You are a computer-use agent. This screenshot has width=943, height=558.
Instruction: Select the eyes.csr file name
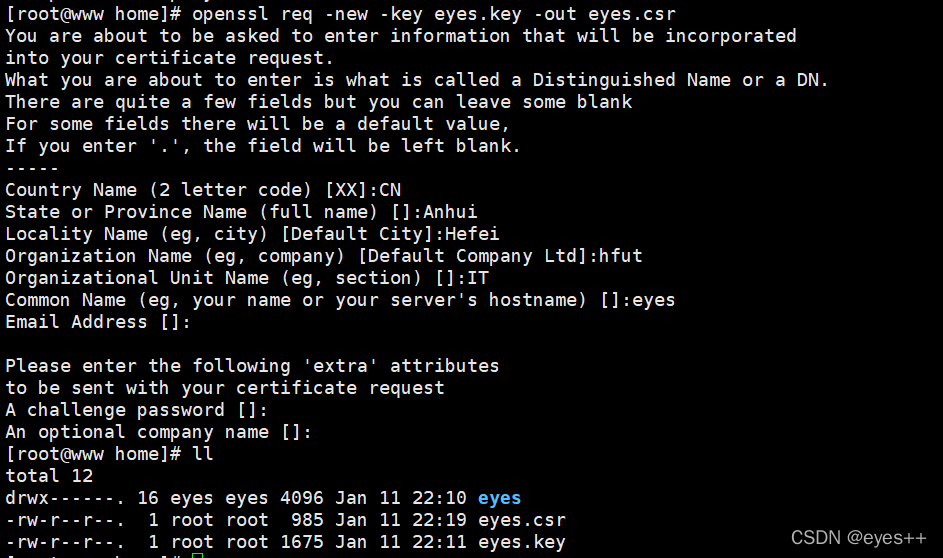(x=521, y=520)
